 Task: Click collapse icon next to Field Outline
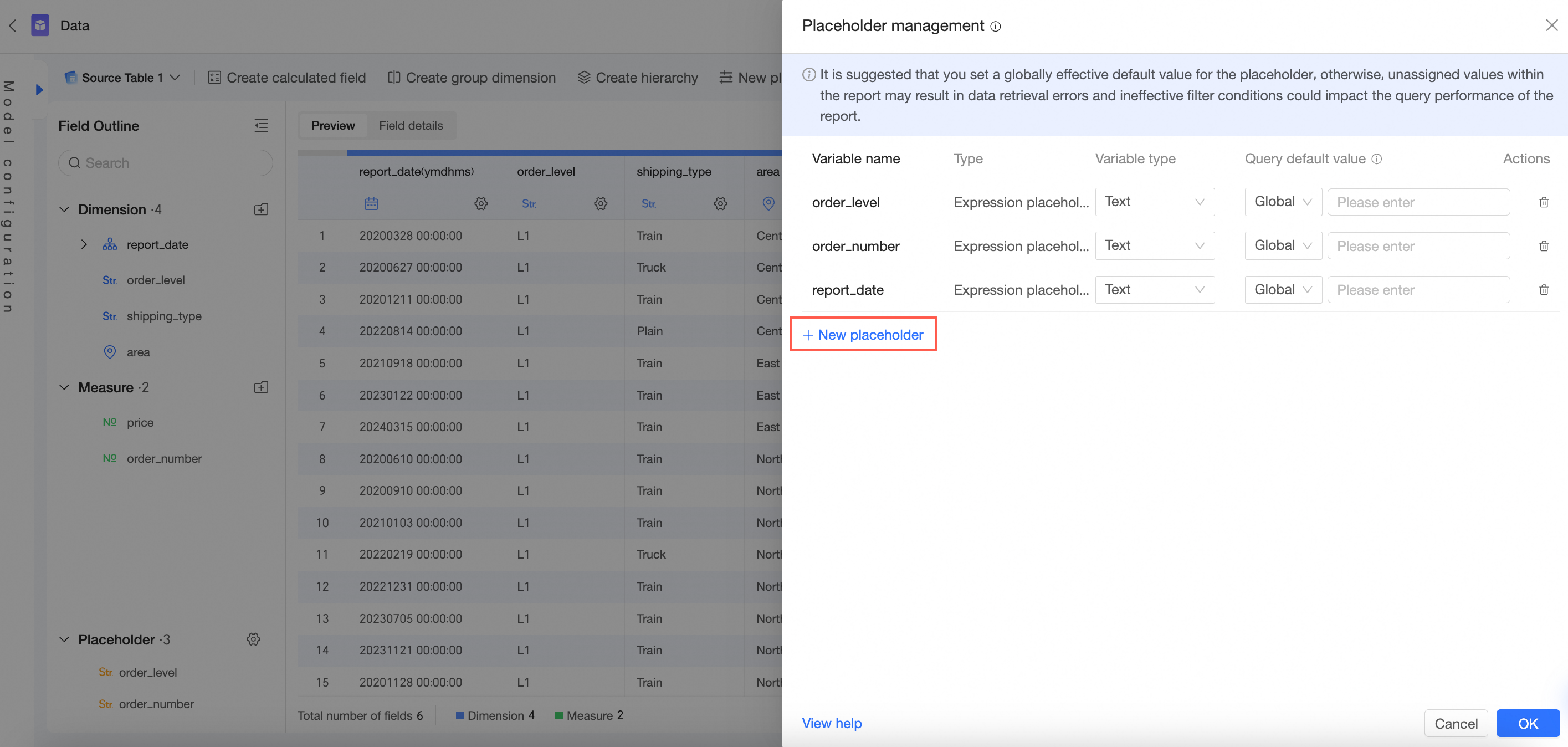pyautogui.click(x=260, y=126)
